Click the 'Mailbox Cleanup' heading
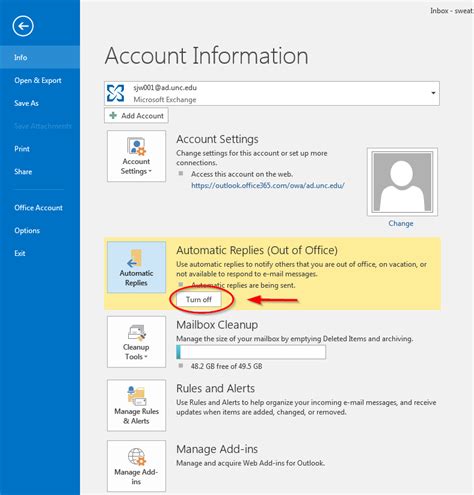 pyautogui.click(x=217, y=325)
